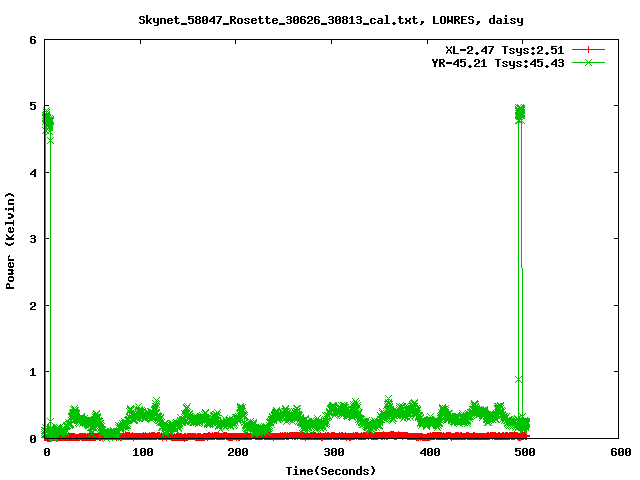Click the x-axis tick label 200

238,452
